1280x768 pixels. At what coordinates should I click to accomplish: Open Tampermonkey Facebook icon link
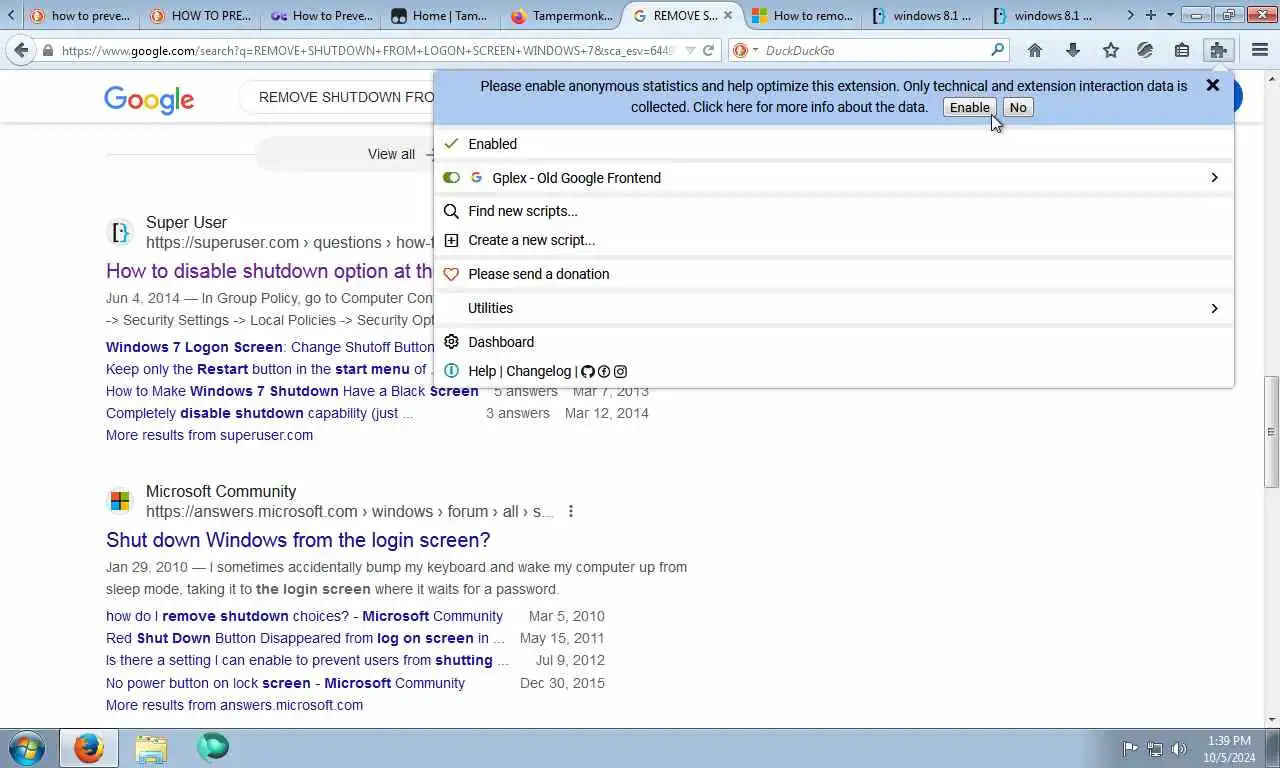pos(604,371)
